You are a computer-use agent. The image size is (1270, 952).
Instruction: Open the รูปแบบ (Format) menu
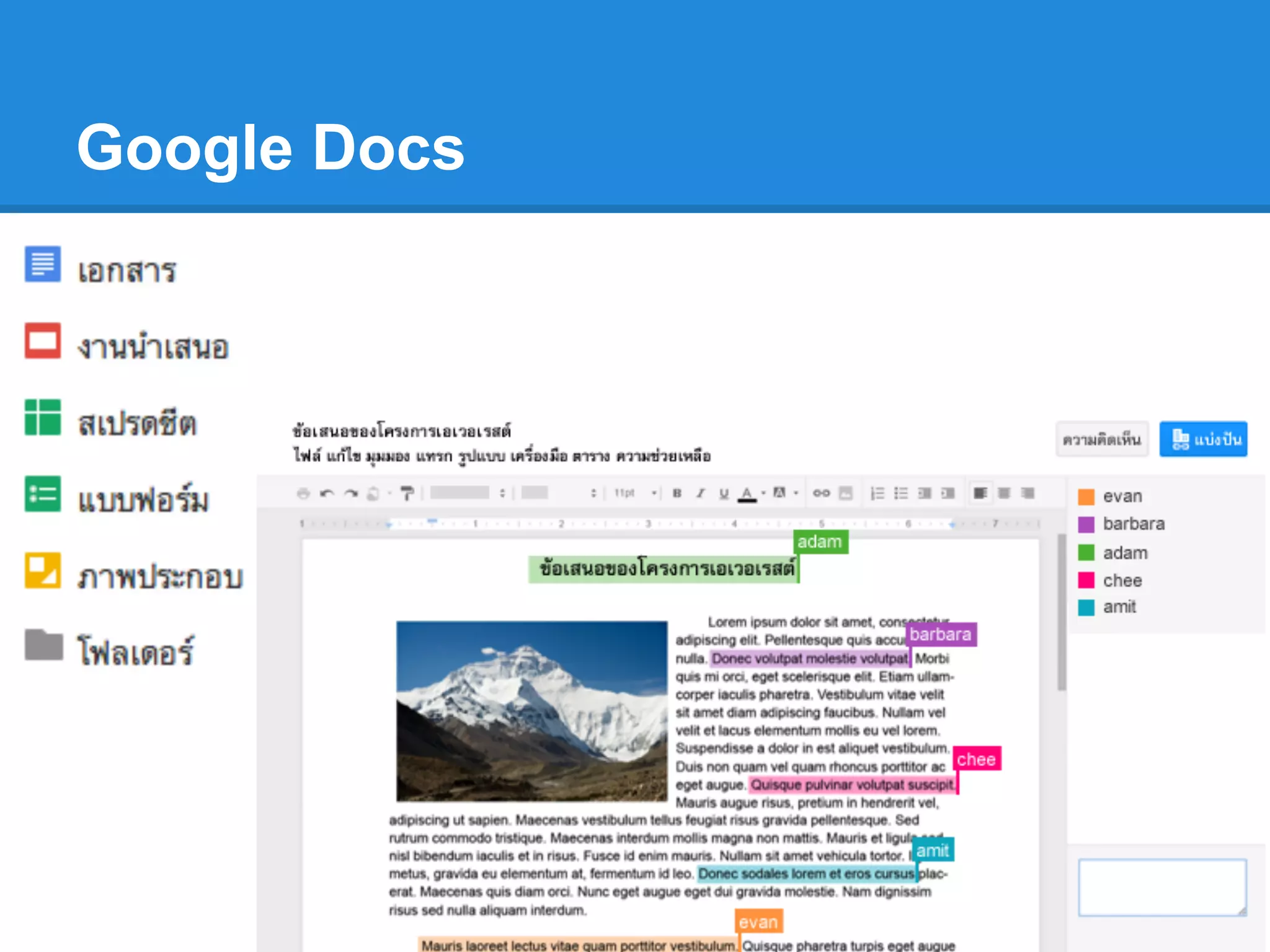click(482, 457)
